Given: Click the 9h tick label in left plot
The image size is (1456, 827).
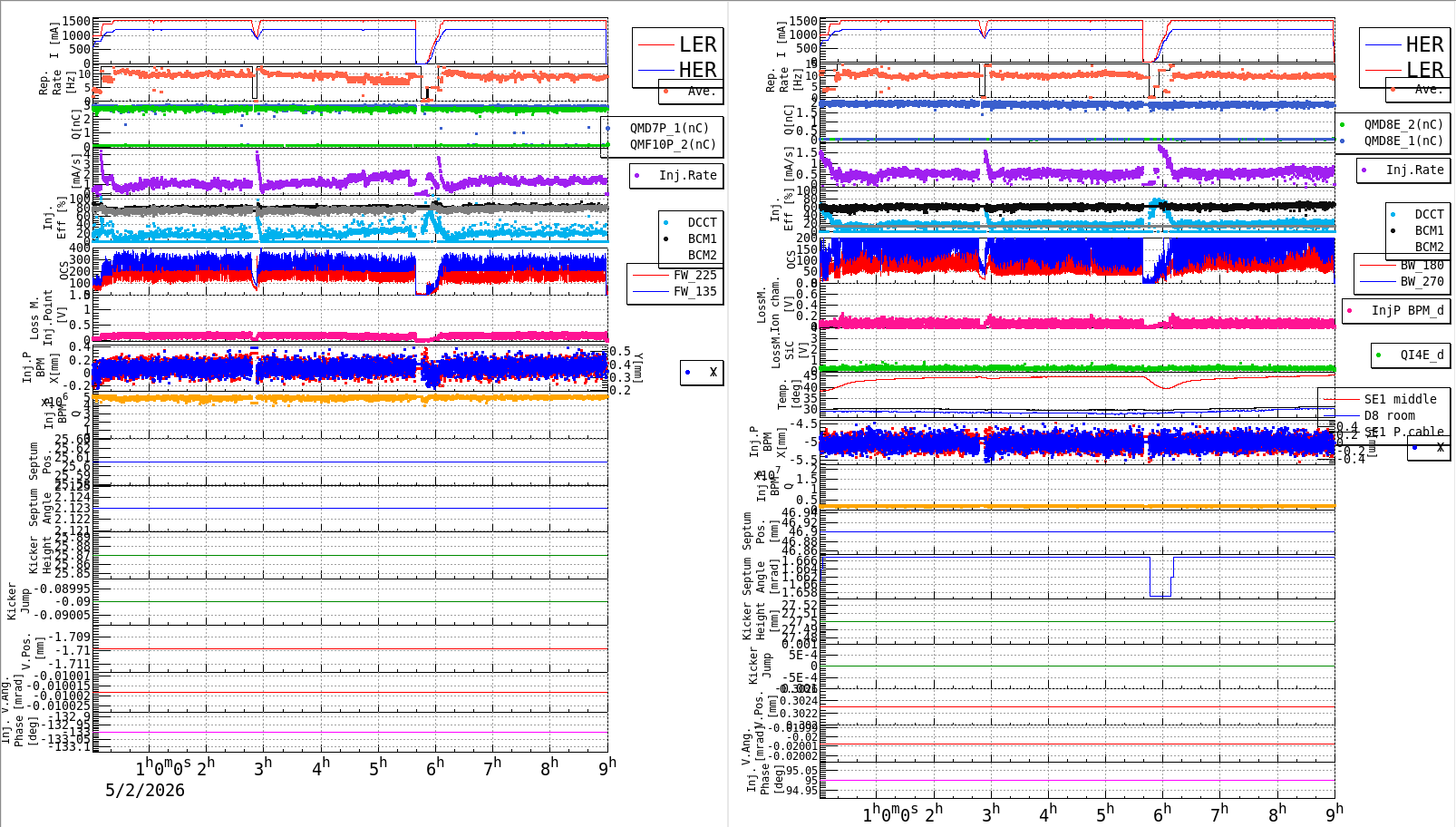Looking at the screenshot, I should [607, 766].
